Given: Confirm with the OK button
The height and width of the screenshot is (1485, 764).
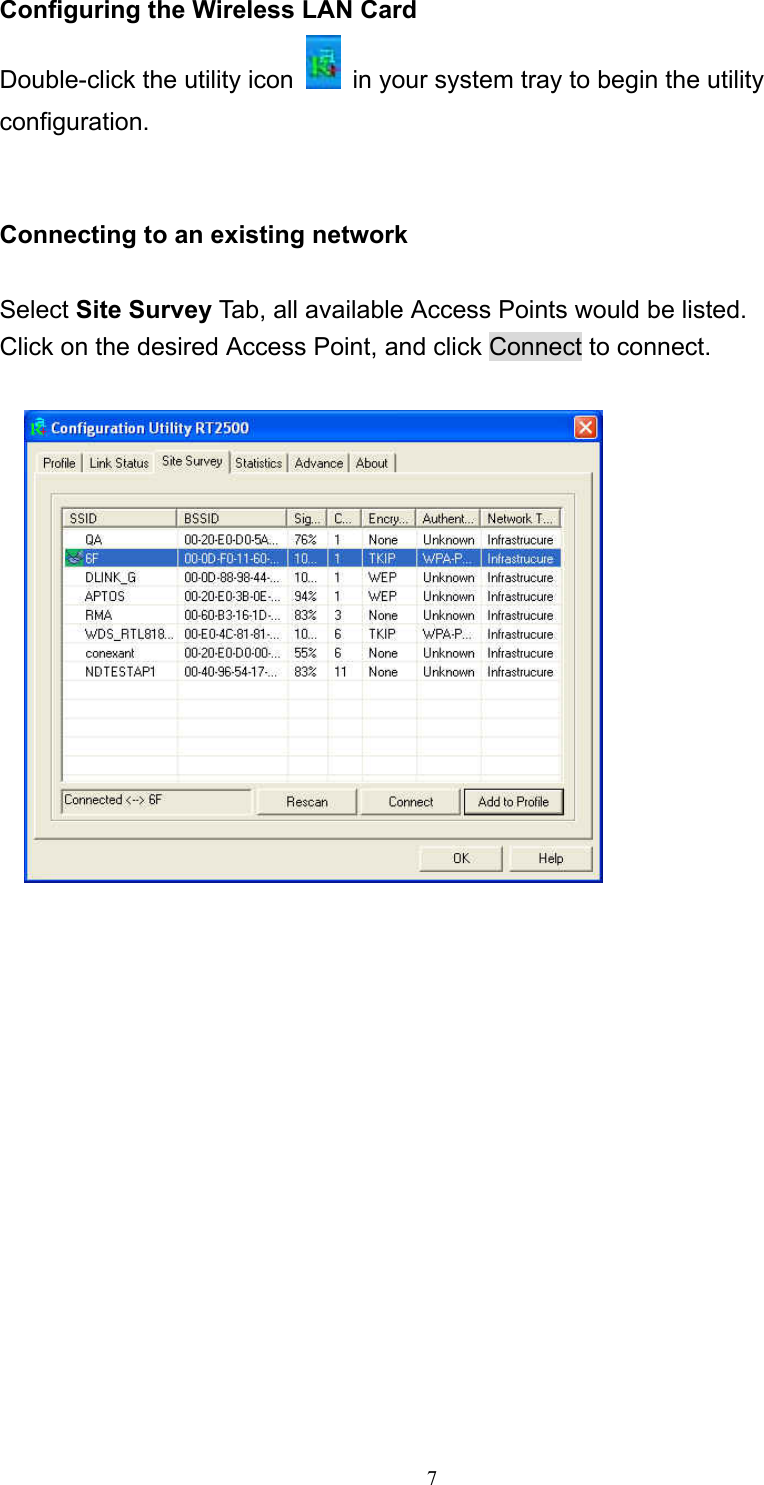Looking at the screenshot, I should point(461,858).
